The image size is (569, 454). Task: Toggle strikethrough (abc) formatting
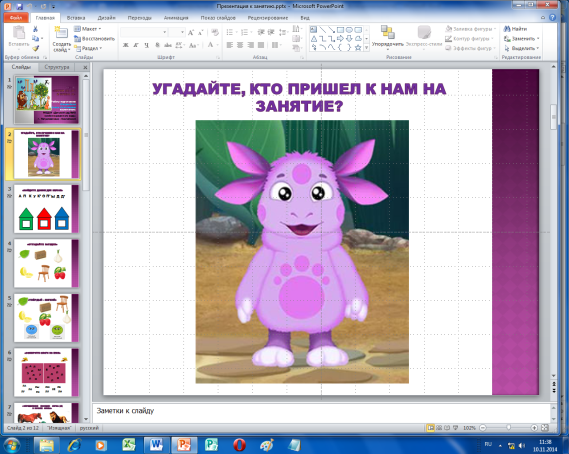point(168,45)
